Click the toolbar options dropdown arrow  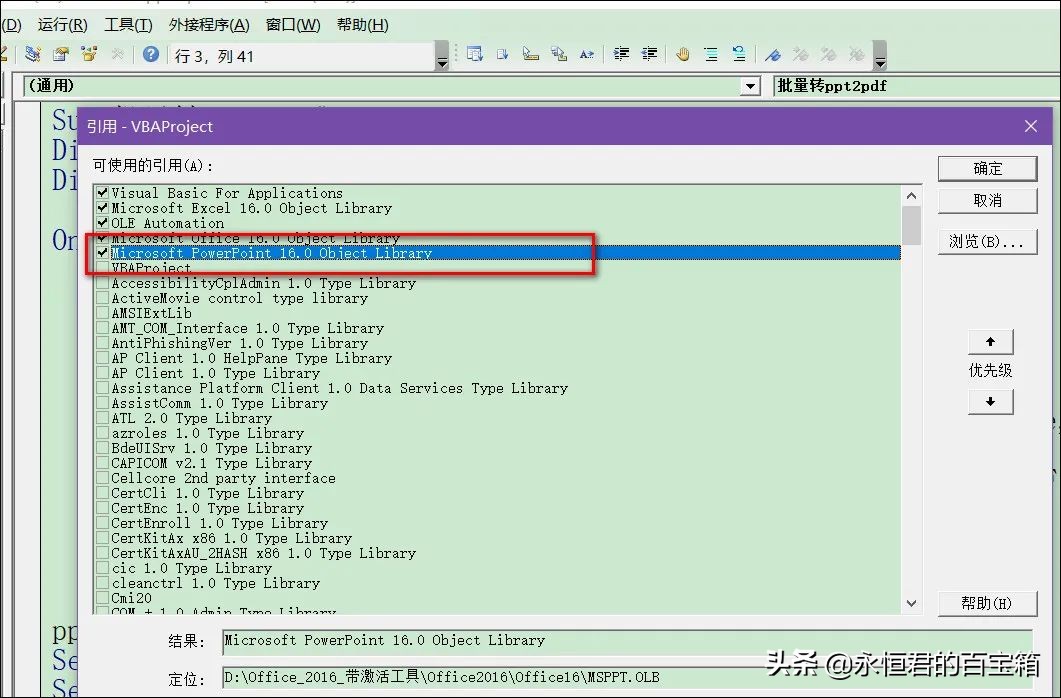882,60
